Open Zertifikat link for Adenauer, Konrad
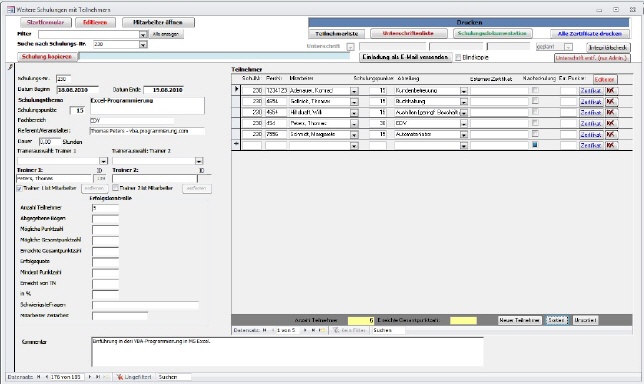This screenshot has height=384, width=644. (x=591, y=91)
